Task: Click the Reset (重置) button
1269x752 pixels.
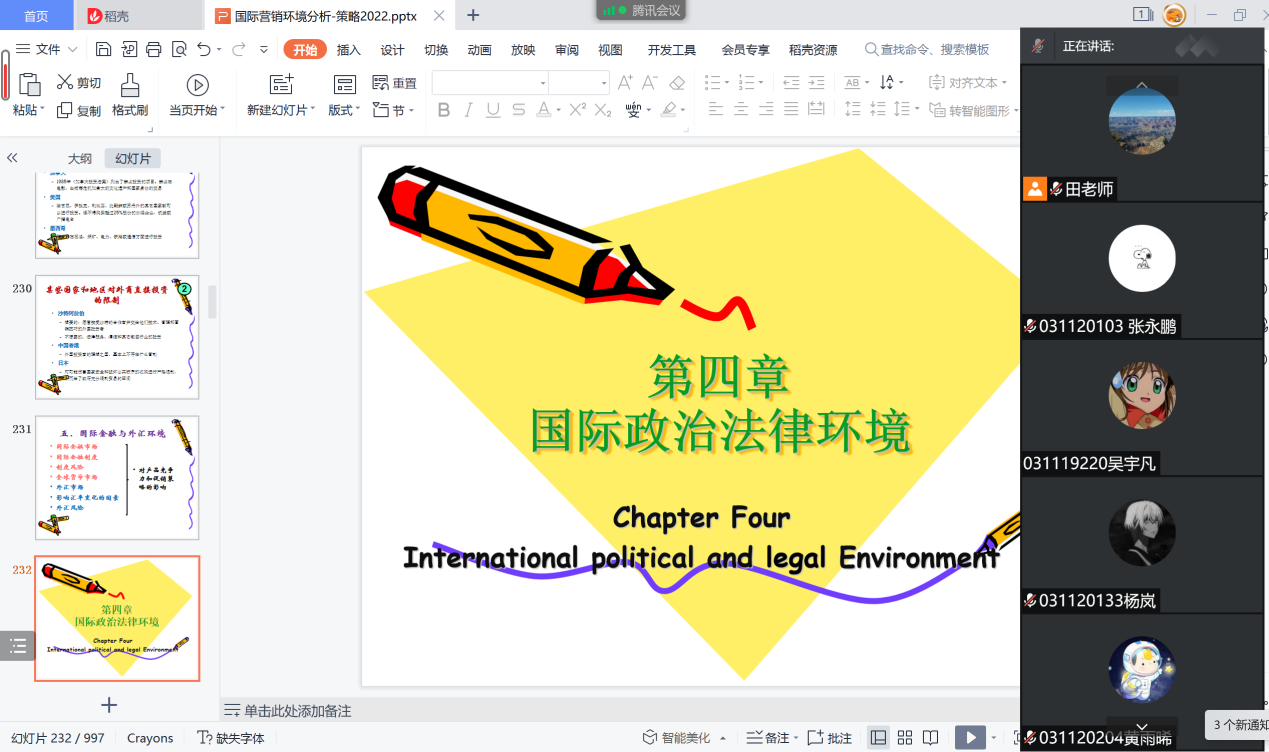Action: (395, 83)
